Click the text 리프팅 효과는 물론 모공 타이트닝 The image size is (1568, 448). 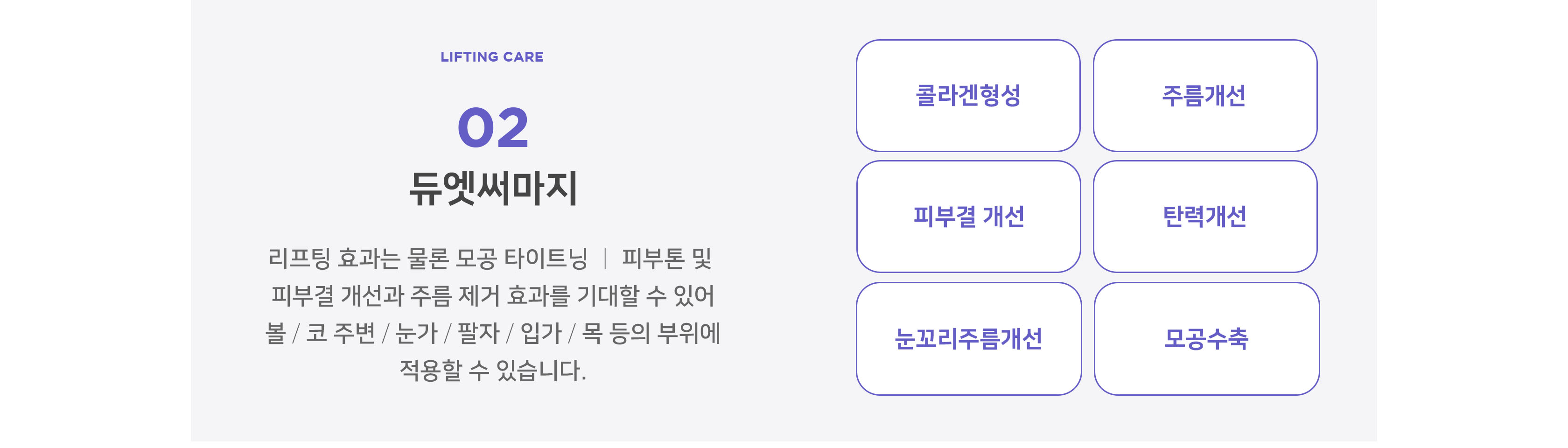428,258
